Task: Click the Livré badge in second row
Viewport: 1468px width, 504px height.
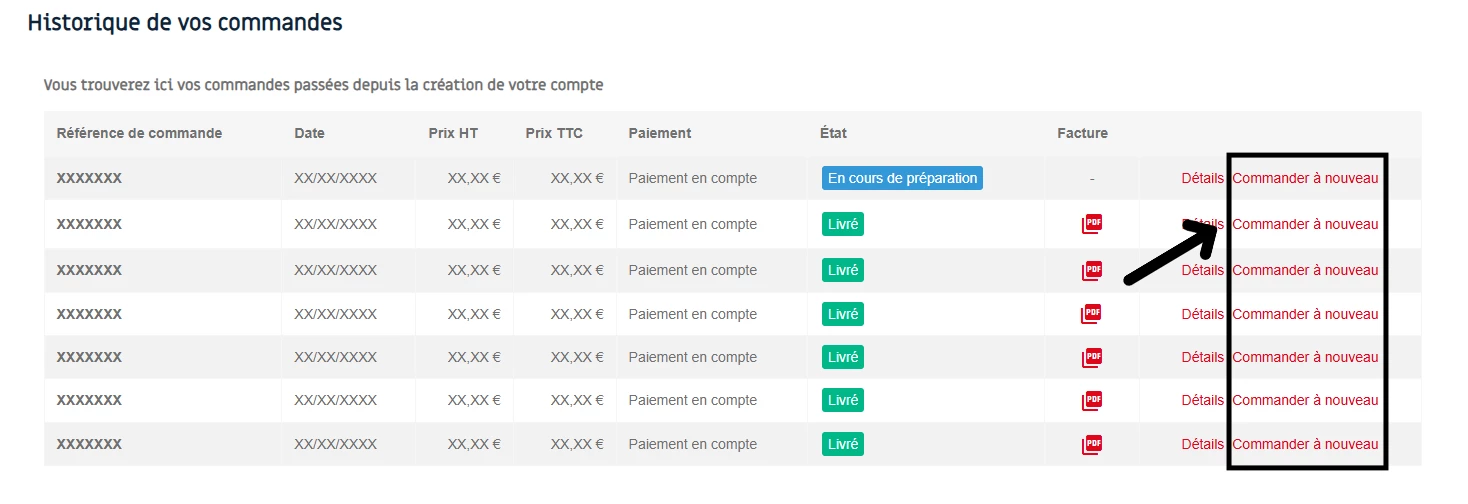Action: click(843, 224)
